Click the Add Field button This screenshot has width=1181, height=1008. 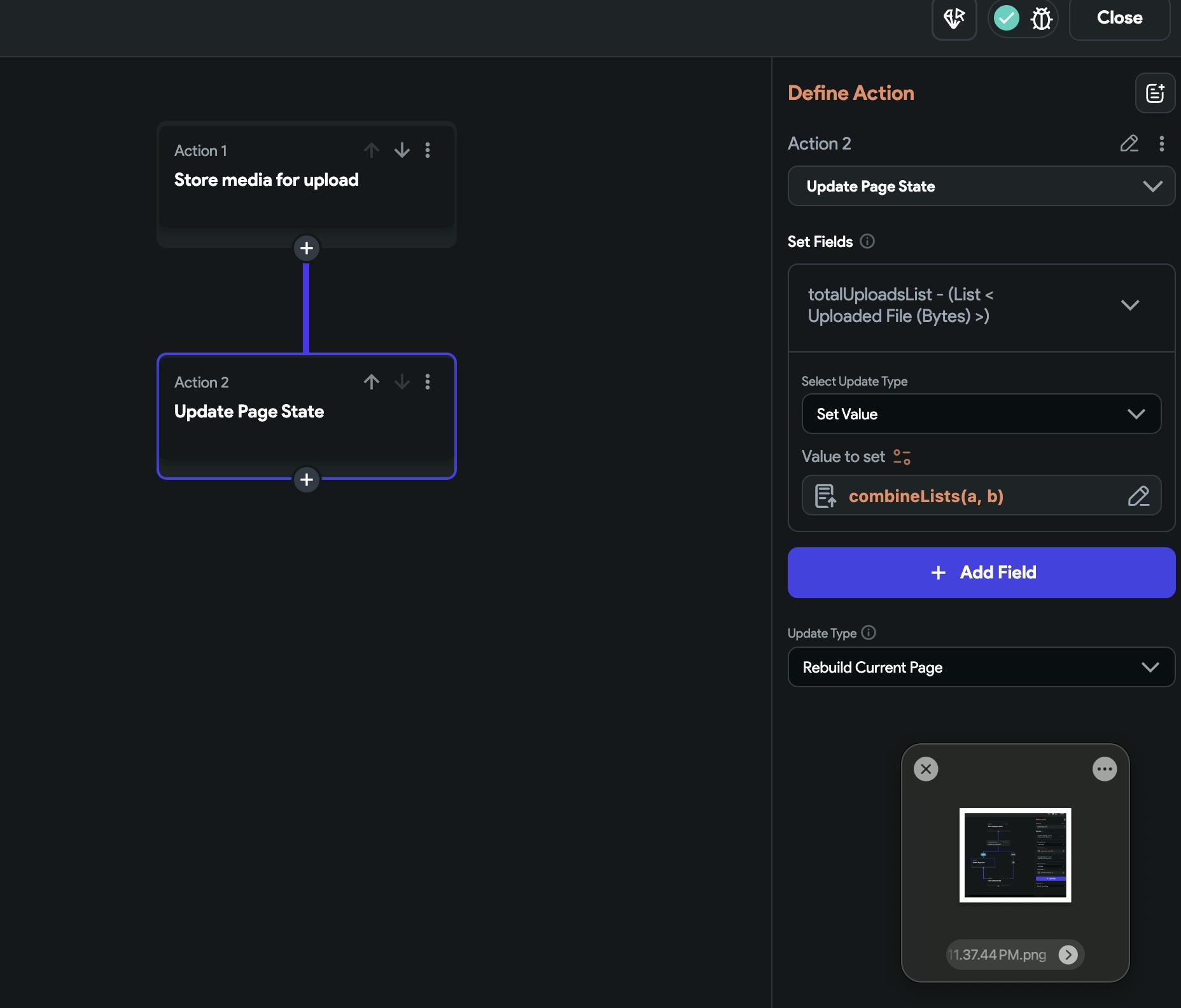coord(981,573)
